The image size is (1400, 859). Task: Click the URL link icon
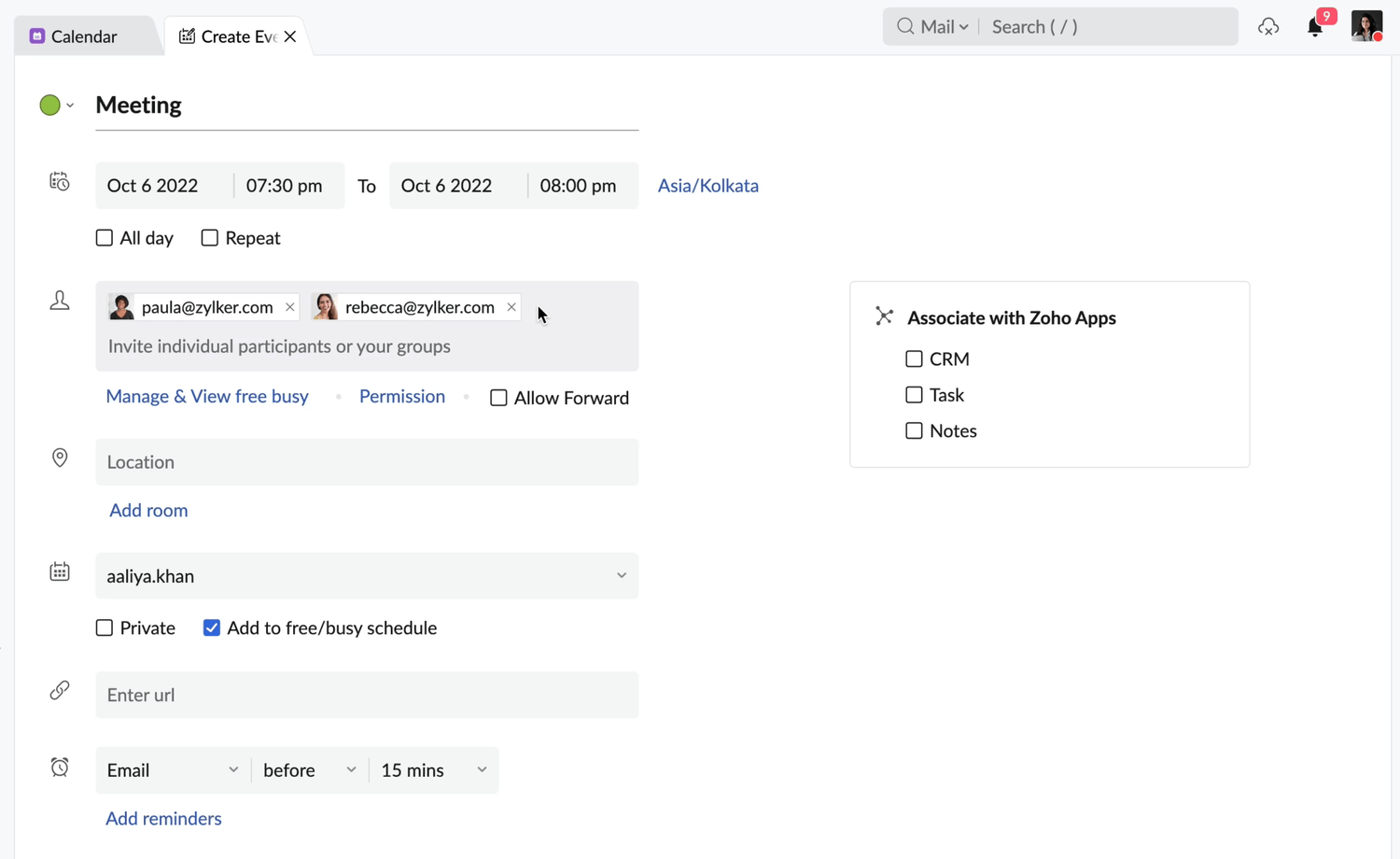tap(60, 691)
